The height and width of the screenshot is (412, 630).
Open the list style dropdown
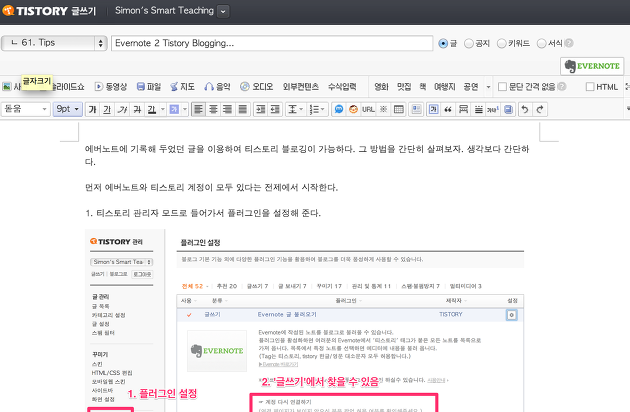(317, 109)
